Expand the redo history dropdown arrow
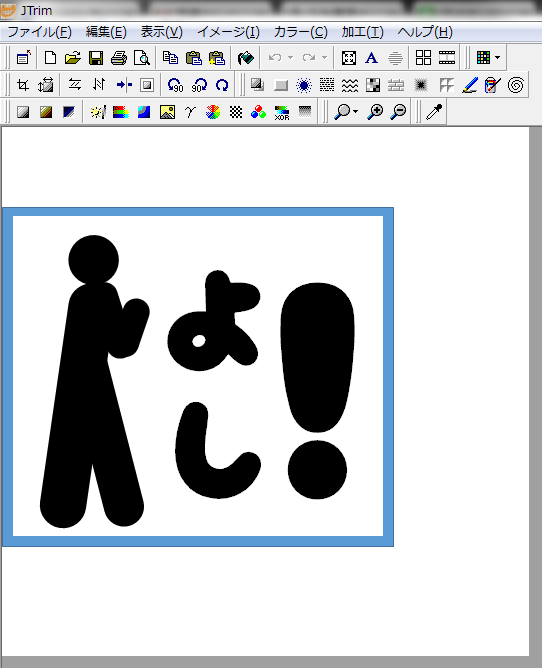This screenshot has width=542, height=668. click(x=324, y=58)
